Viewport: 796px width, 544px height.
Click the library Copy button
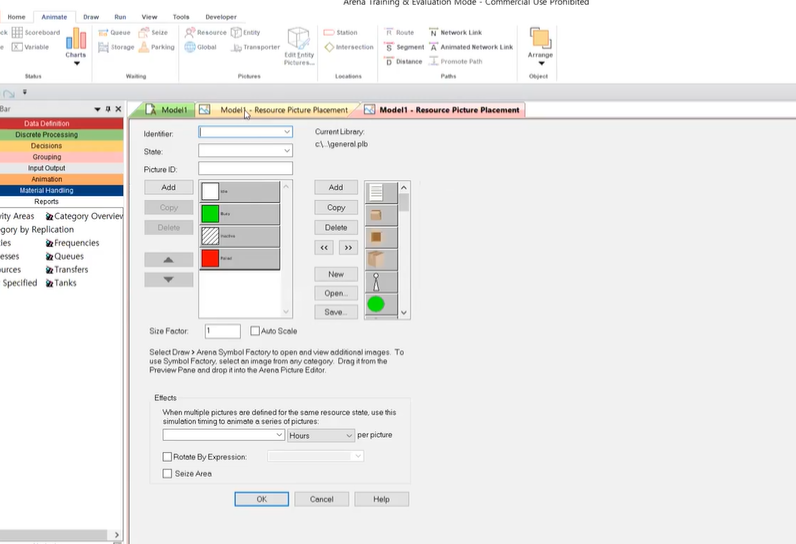tap(336, 207)
